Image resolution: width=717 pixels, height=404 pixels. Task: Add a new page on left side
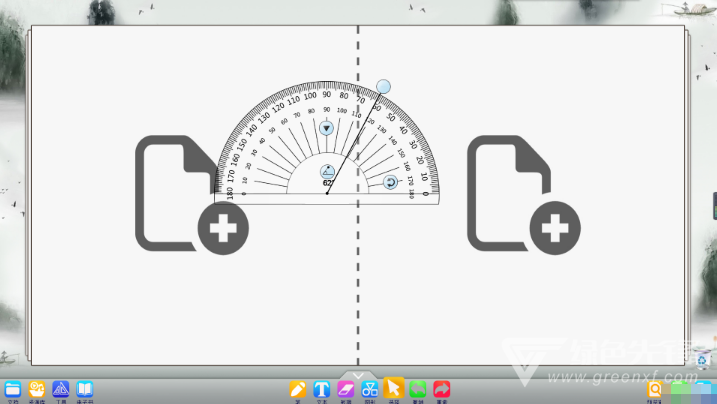192,194
